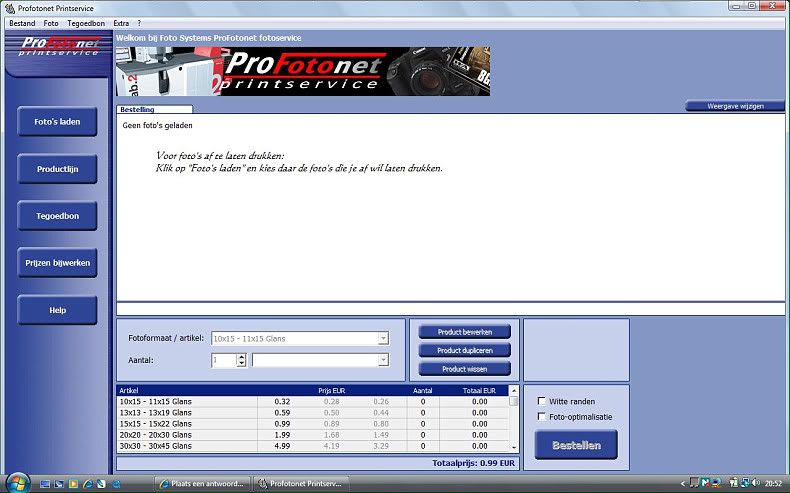This screenshot has height=493, width=790.
Task: Open Internet Explorer from the Quick Launch bar
Action: [88, 483]
